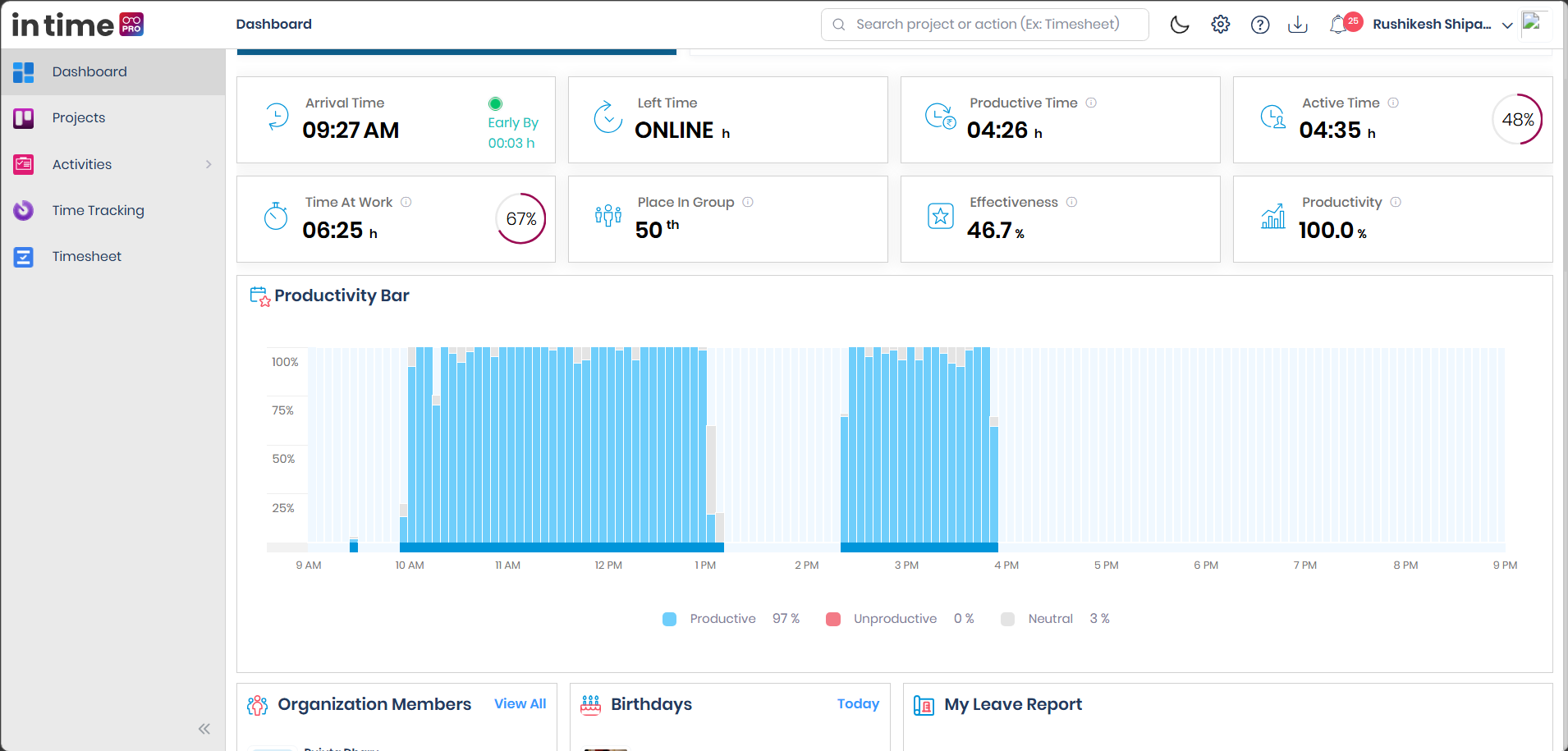Open Time Tracking in the sidebar
This screenshot has width=1568, height=751.
point(112,210)
